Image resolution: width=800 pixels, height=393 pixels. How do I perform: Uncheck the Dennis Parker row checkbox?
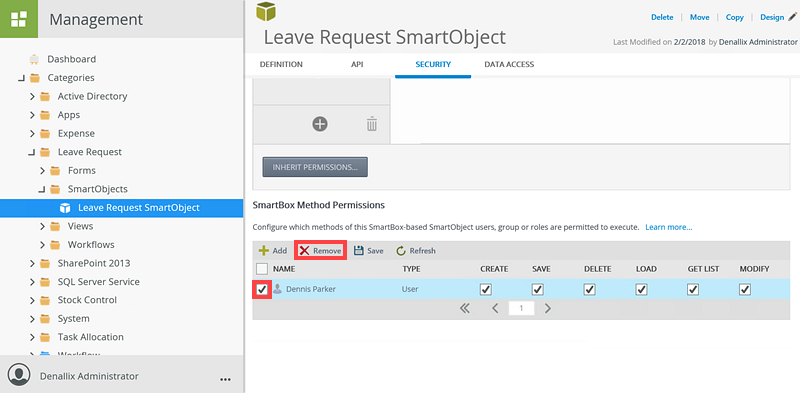tap(262, 289)
